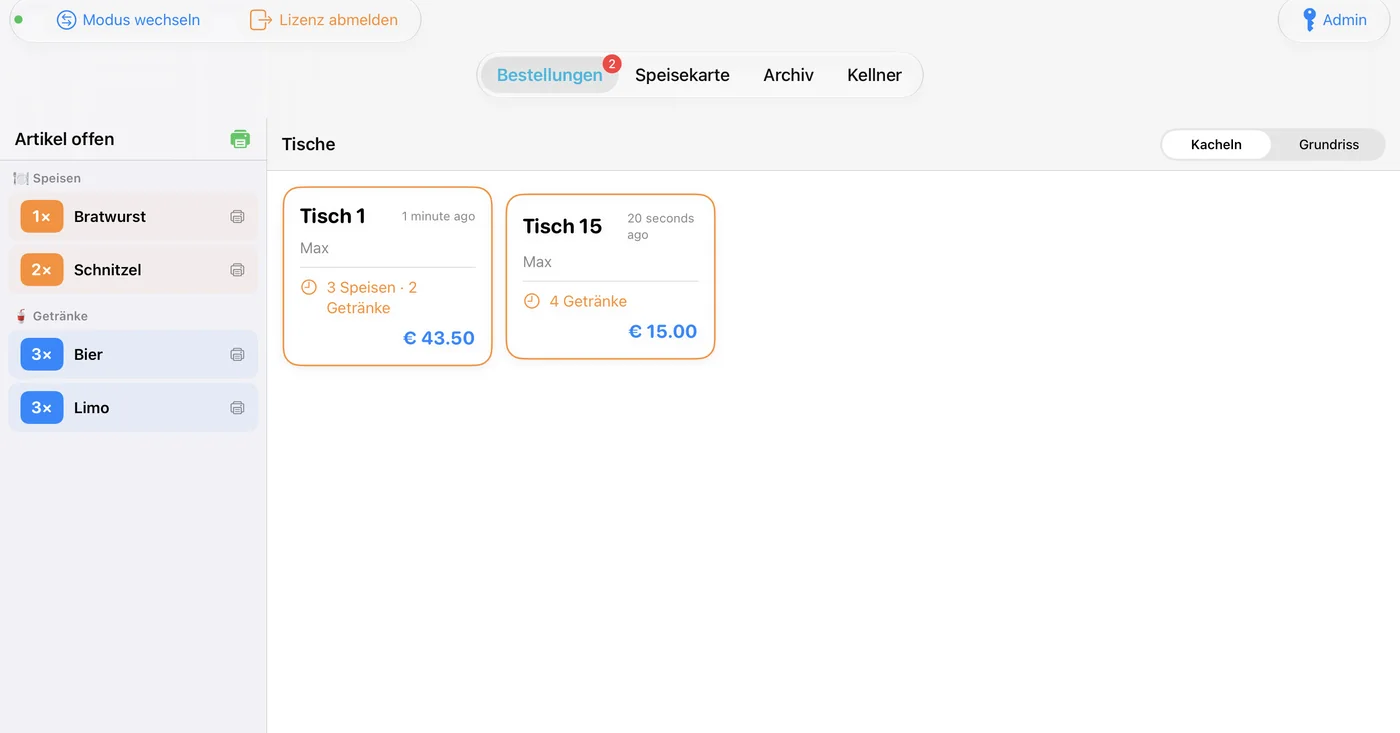
Task: Click the green printer icon beside Artikel offen
Action: coord(240,139)
